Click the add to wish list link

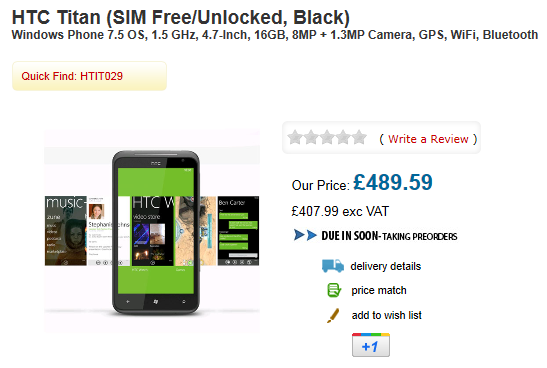click(387, 315)
